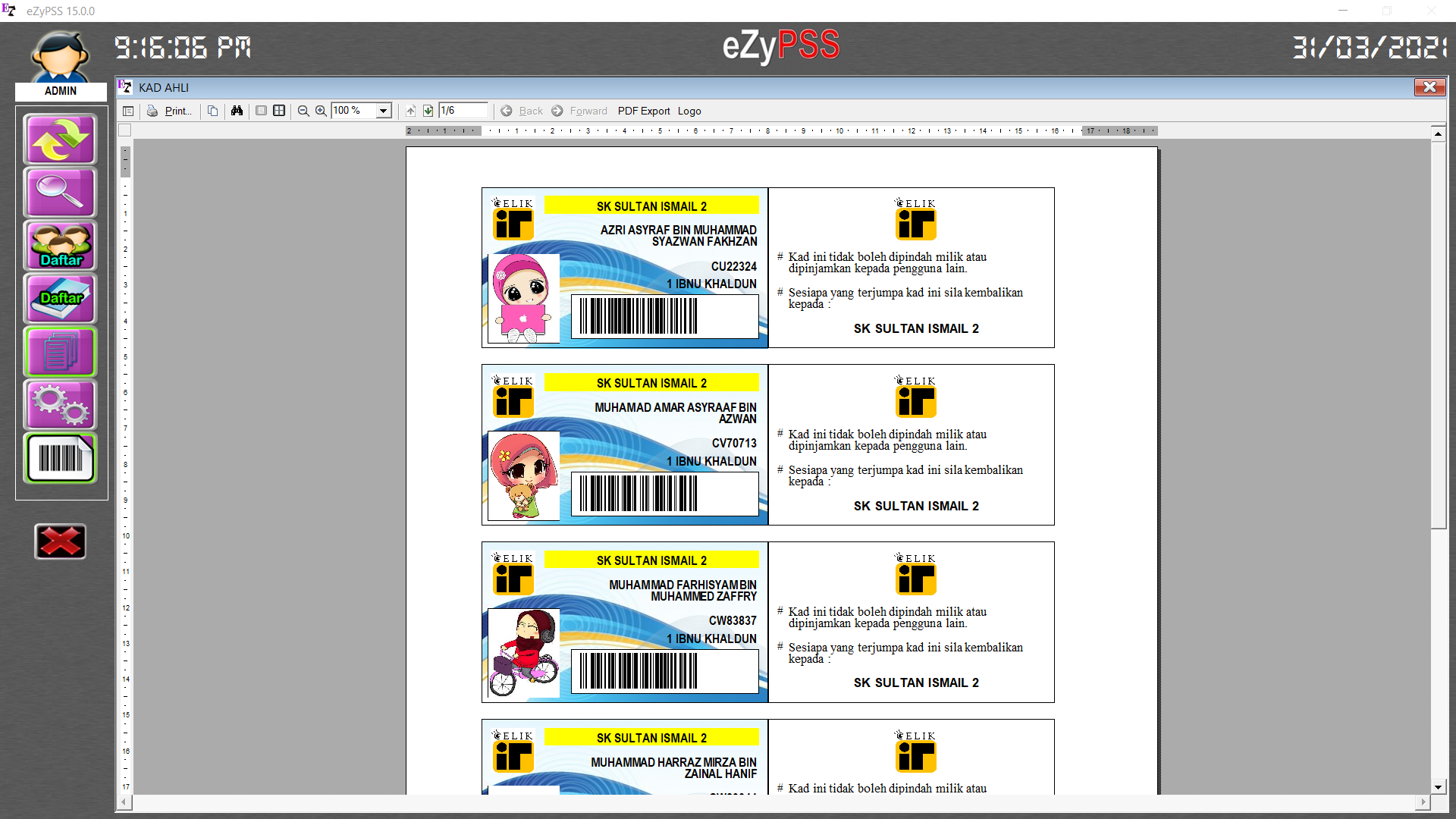
Task: Open the gears settings sidebar icon
Action: (60, 405)
